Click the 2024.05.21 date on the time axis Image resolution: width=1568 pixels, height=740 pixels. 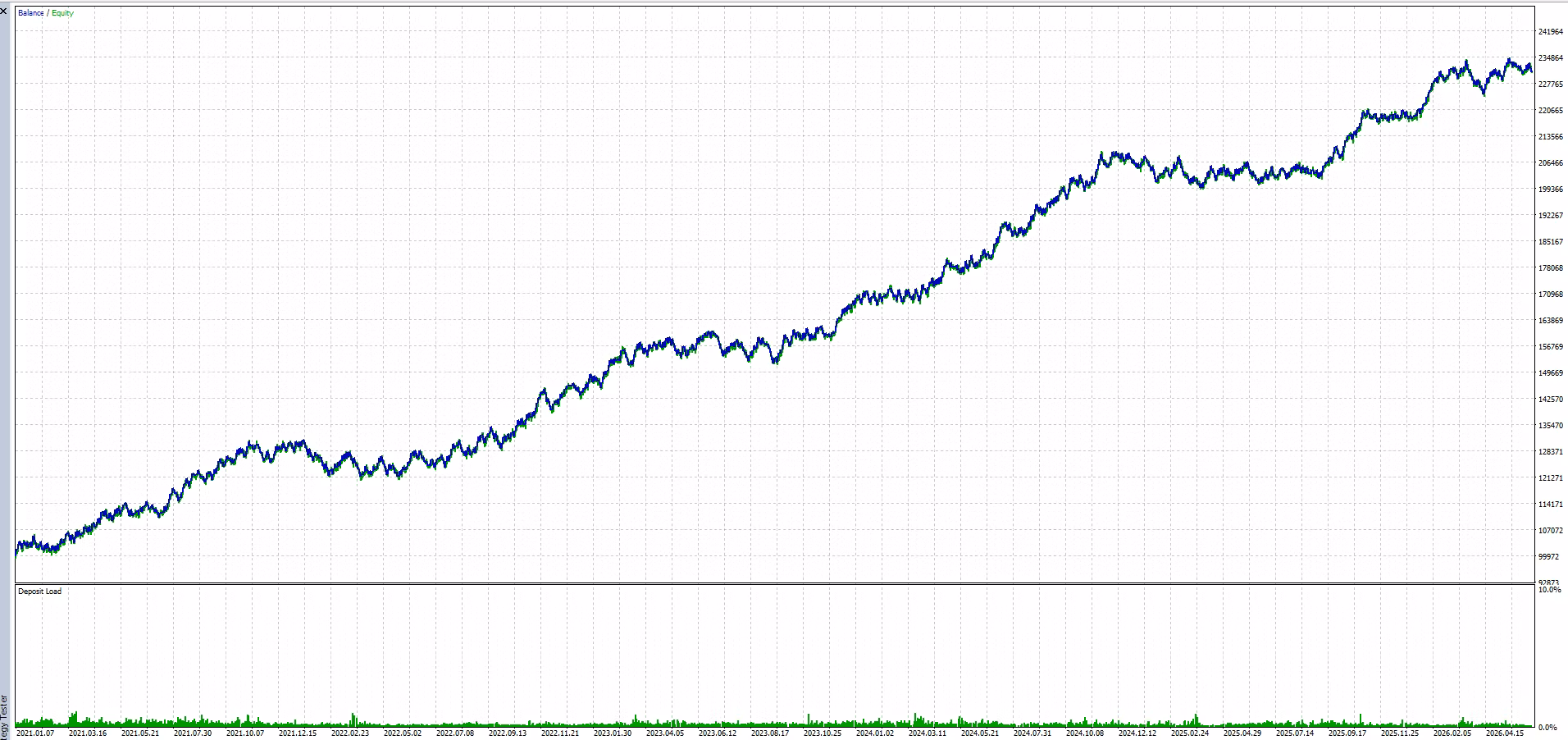(980, 734)
